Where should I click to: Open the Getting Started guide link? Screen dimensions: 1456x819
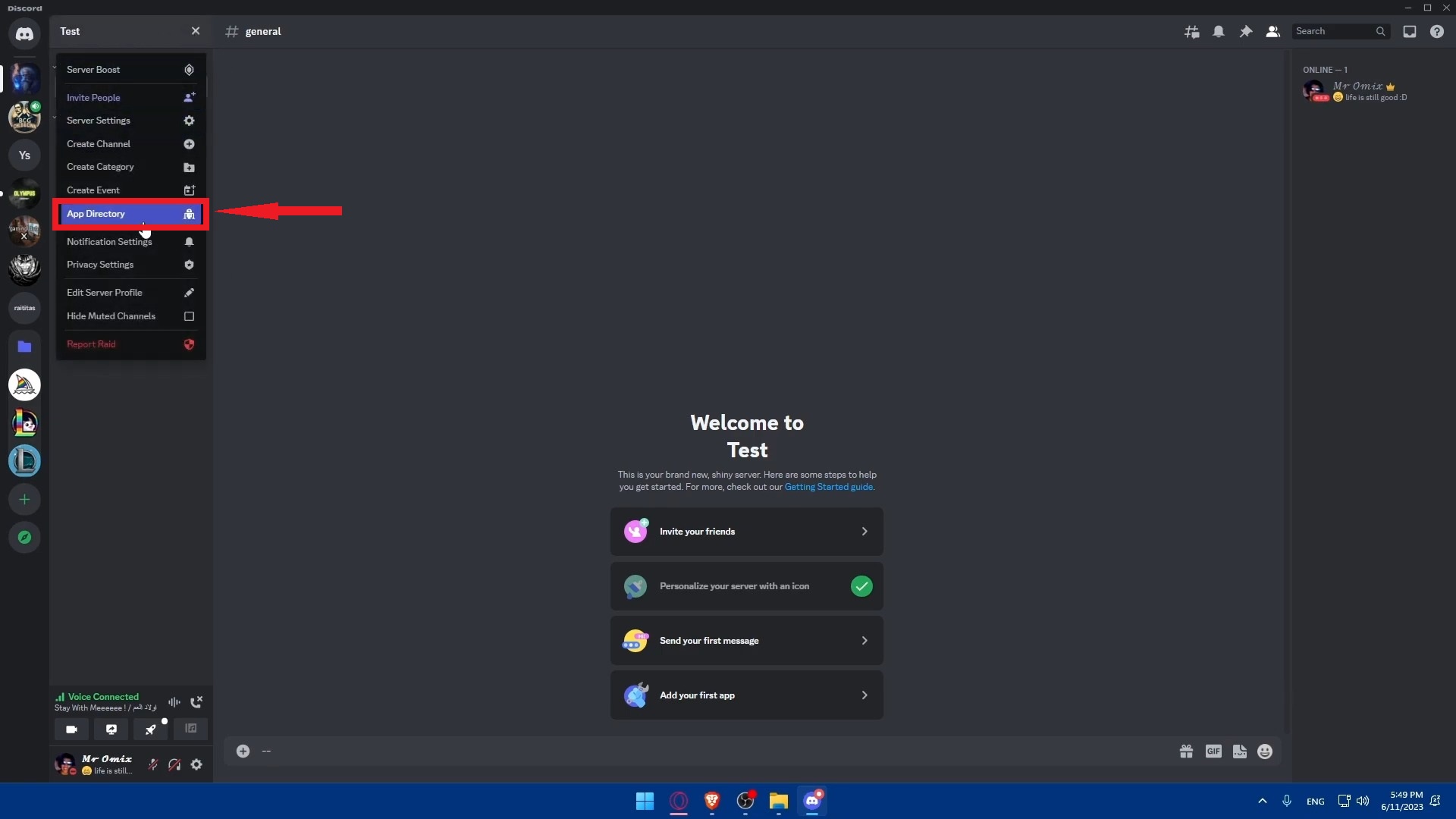pyautogui.click(x=828, y=487)
